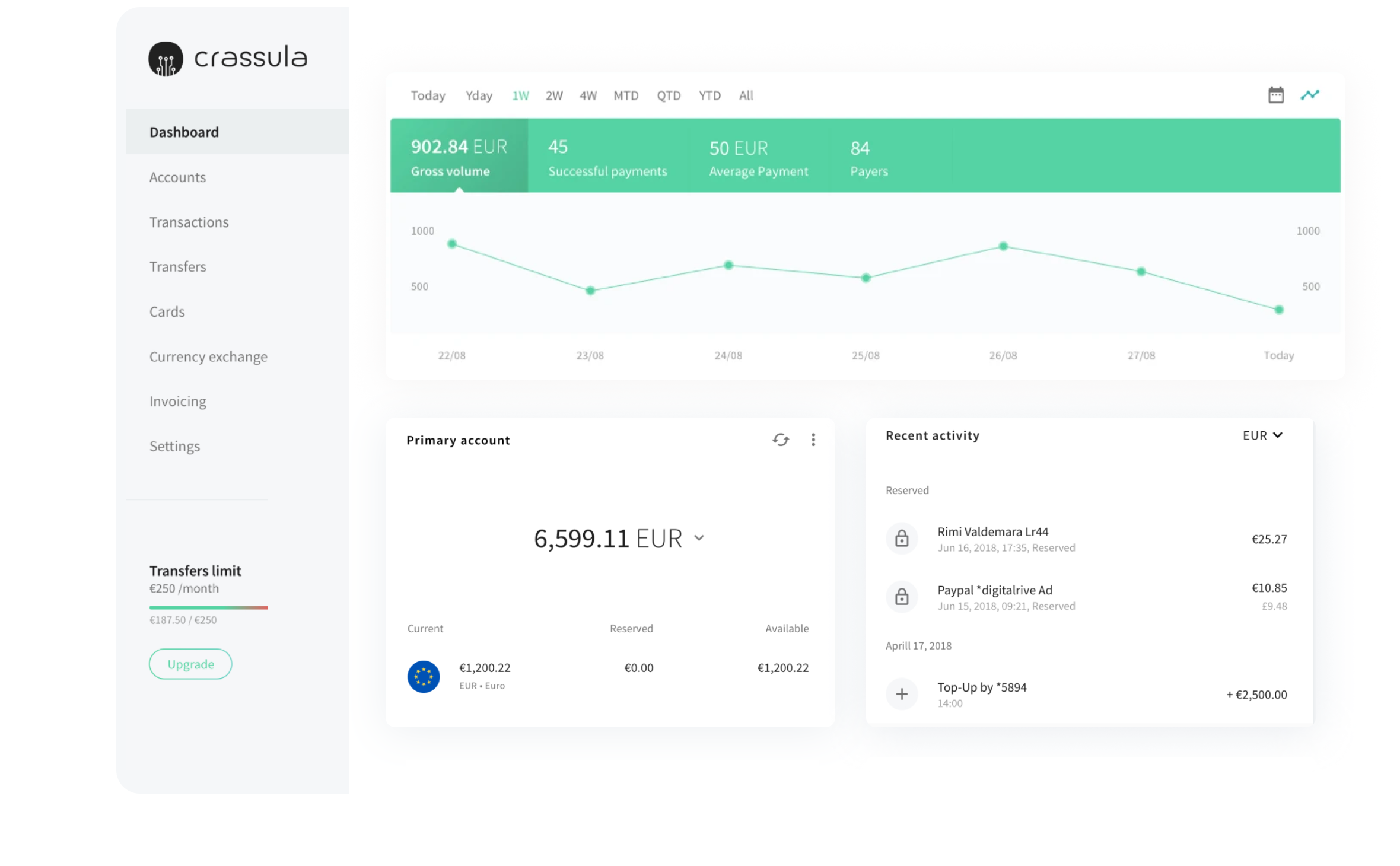Click plus icon for Top-Up by *5894
This screenshot has height=866, width=1400.
[x=902, y=694]
